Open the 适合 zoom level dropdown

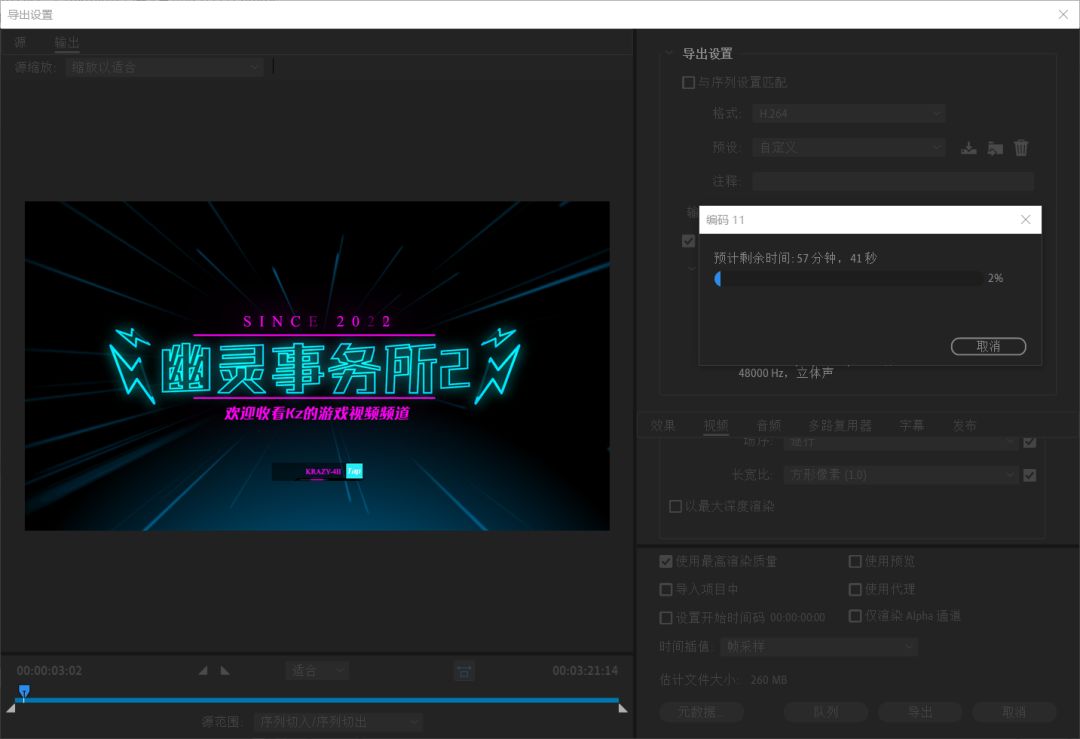point(317,671)
